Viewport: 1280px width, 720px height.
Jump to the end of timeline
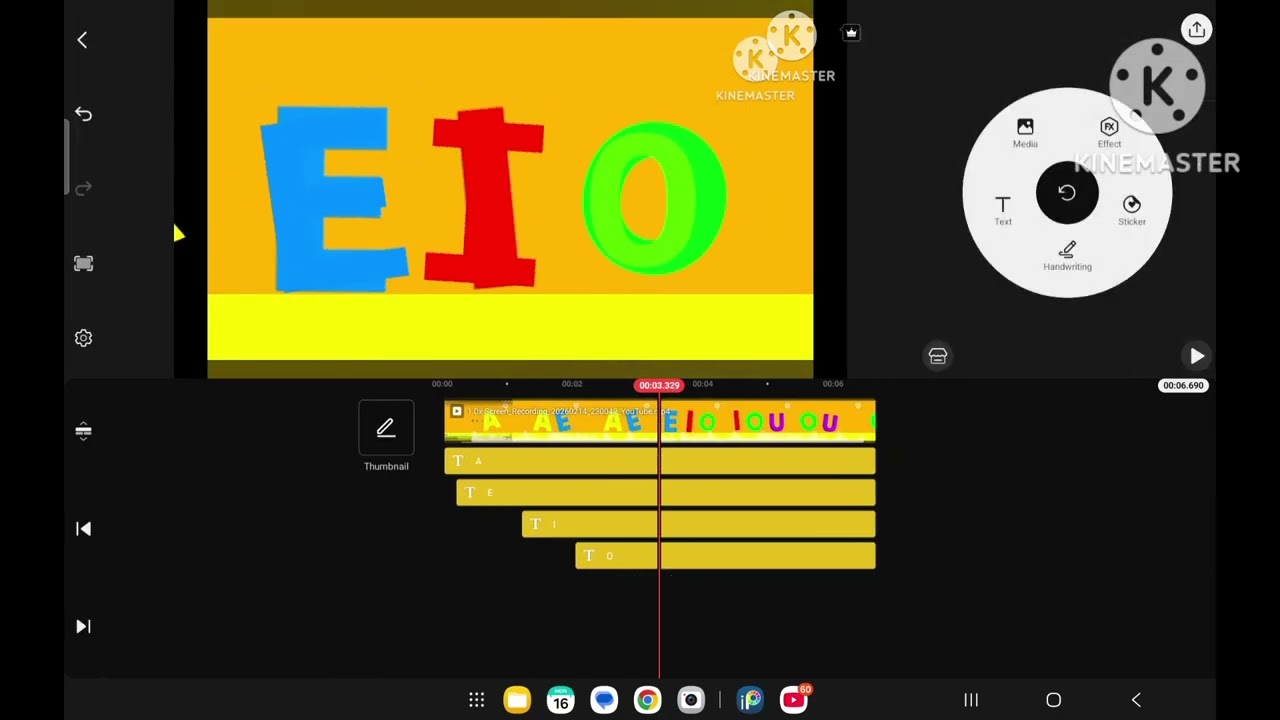coord(83,627)
